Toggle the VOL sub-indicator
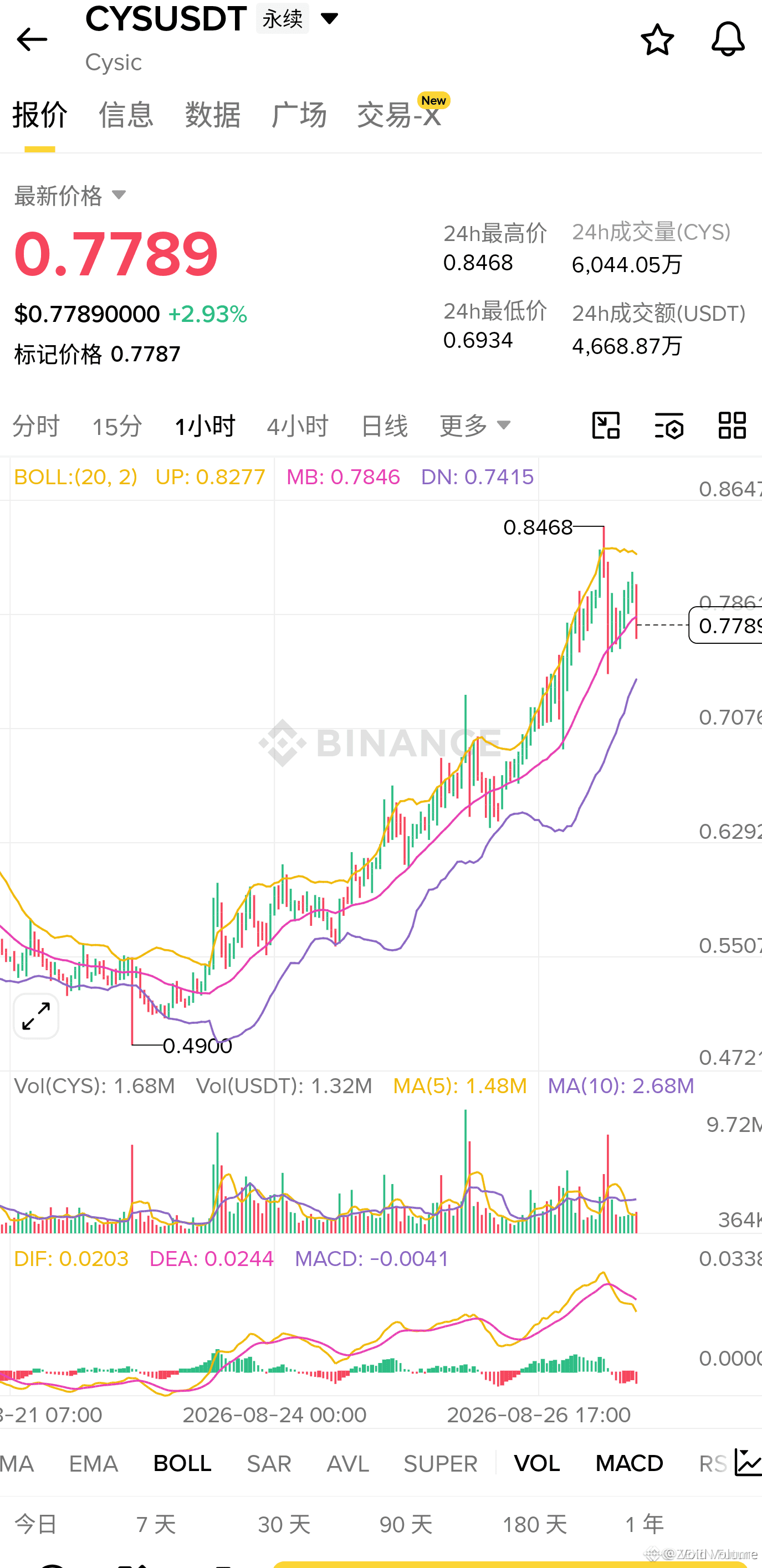Image resolution: width=762 pixels, height=1568 pixels. (x=537, y=1463)
